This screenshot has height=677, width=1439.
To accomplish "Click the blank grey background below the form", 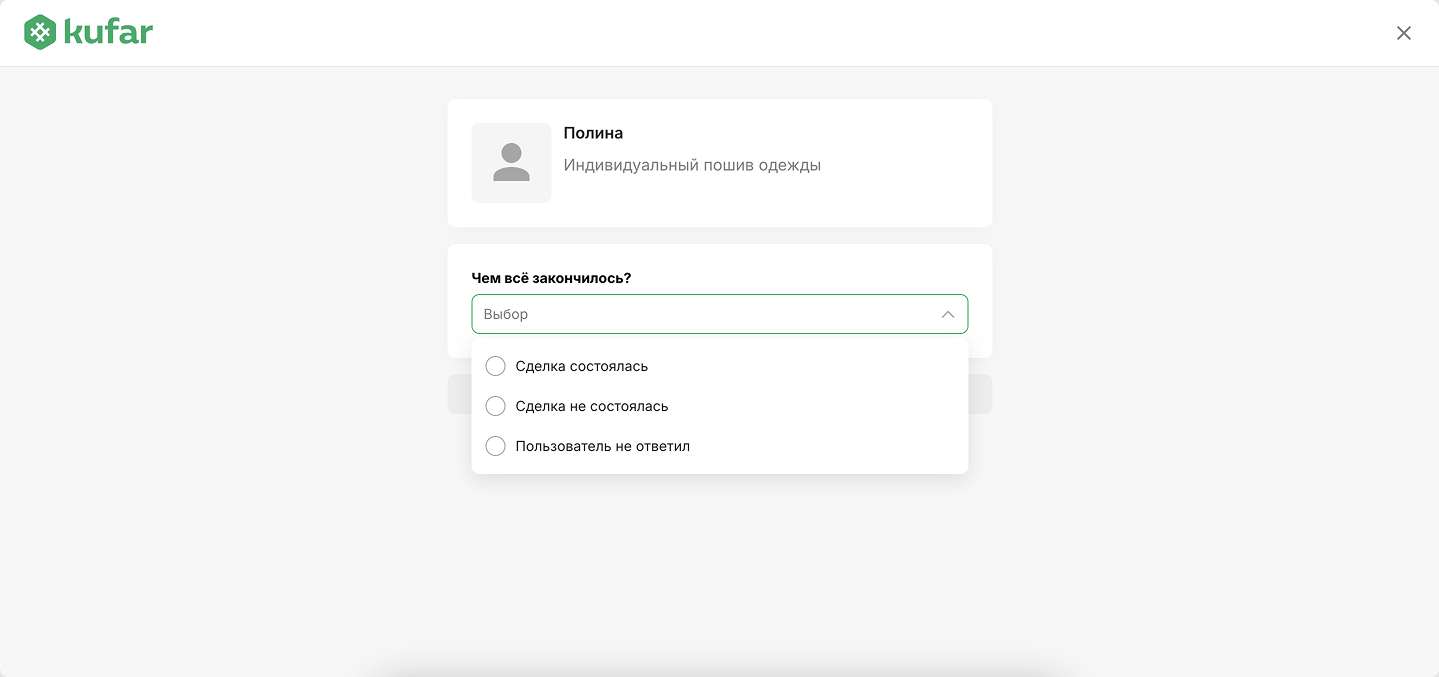I will [x=720, y=570].
